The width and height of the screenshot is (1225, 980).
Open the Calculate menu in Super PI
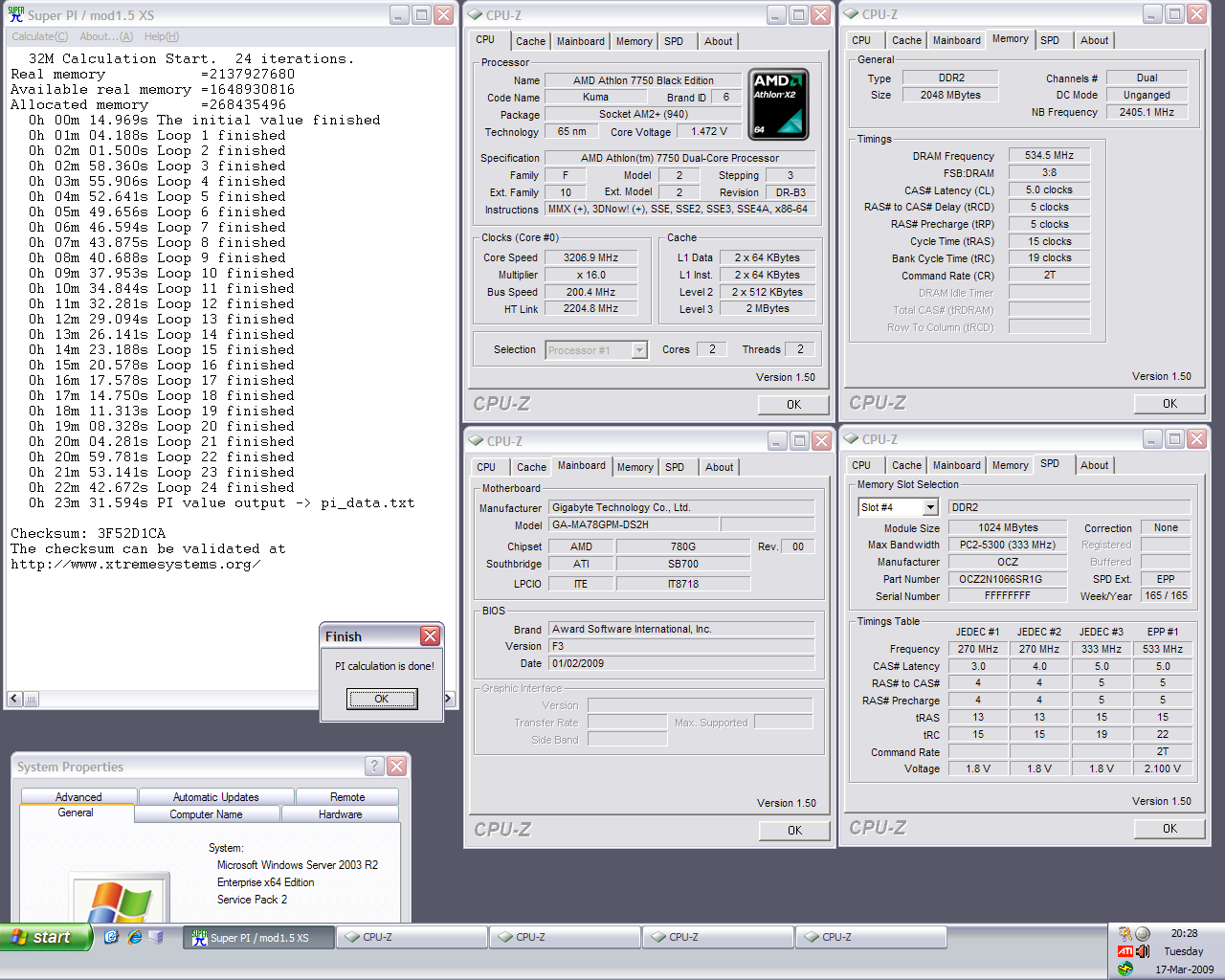(39, 36)
